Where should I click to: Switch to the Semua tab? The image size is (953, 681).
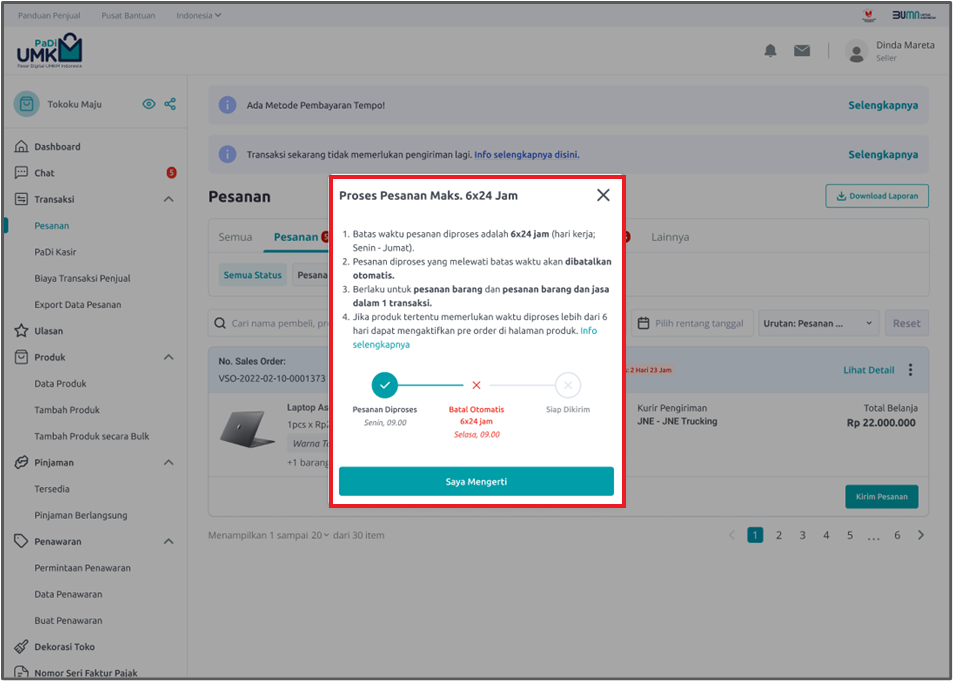tap(235, 237)
